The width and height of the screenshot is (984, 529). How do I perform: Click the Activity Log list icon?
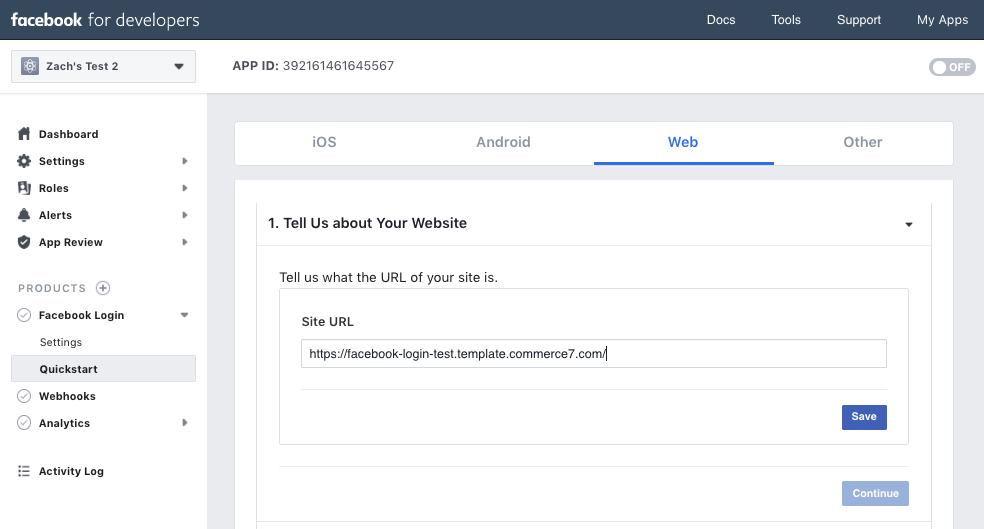pos(24,471)
